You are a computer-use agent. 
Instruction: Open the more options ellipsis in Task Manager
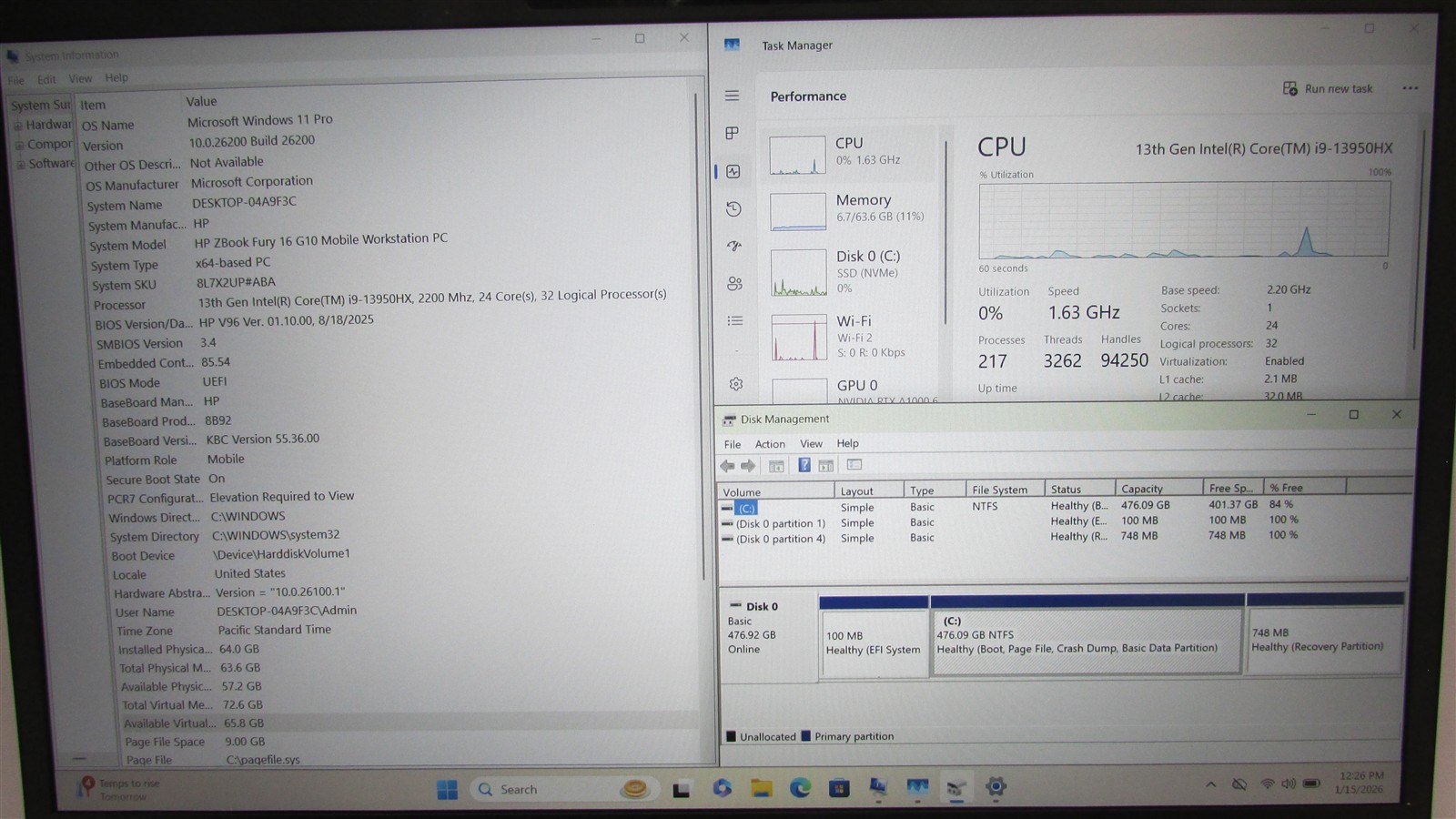pyautogui.click(x=1410, y=88)
